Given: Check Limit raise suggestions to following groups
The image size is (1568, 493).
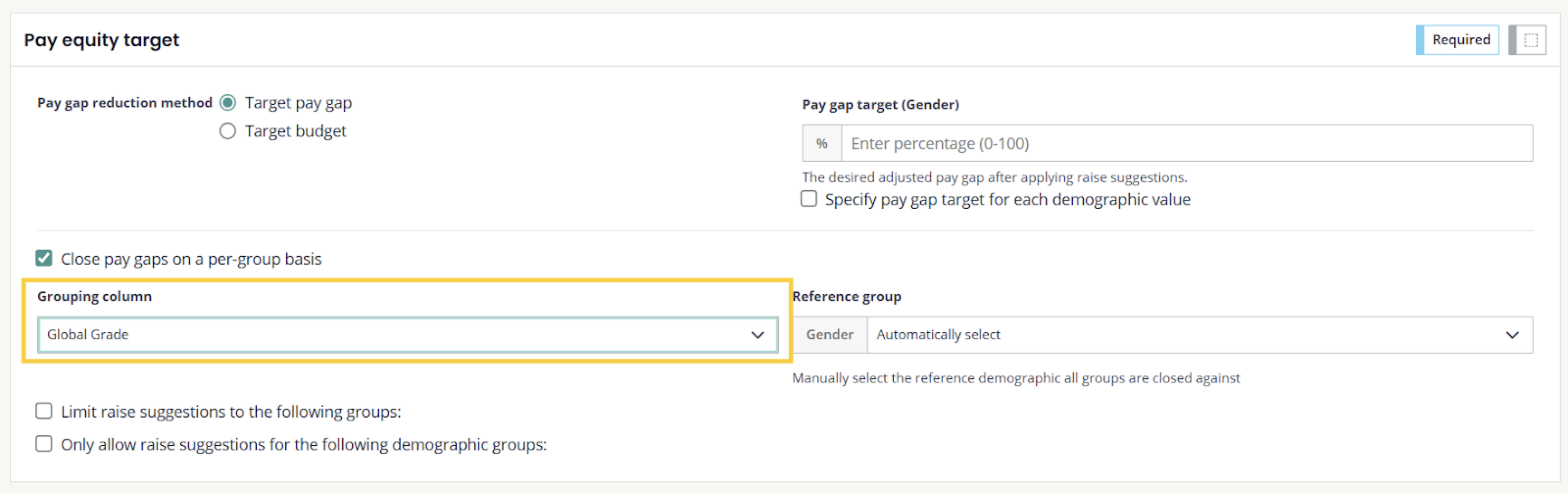Looking at the screenshot, I should (x=44, y=412).
